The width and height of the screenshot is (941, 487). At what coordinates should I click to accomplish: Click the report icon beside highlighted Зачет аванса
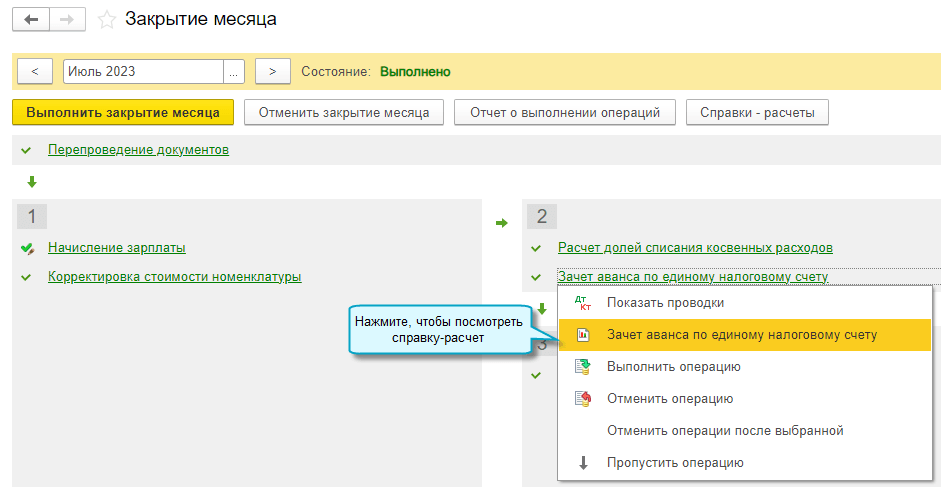583,335
